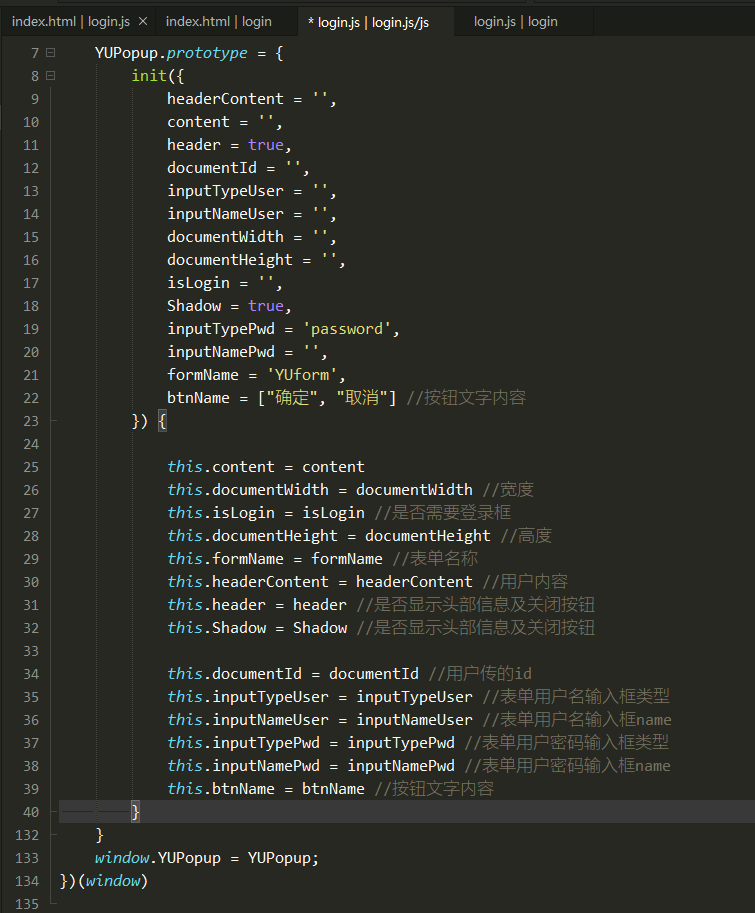Screen dimensions: 755x913
Task: Click the 'password' string on line 19
Action: click(x=347, y=329)
